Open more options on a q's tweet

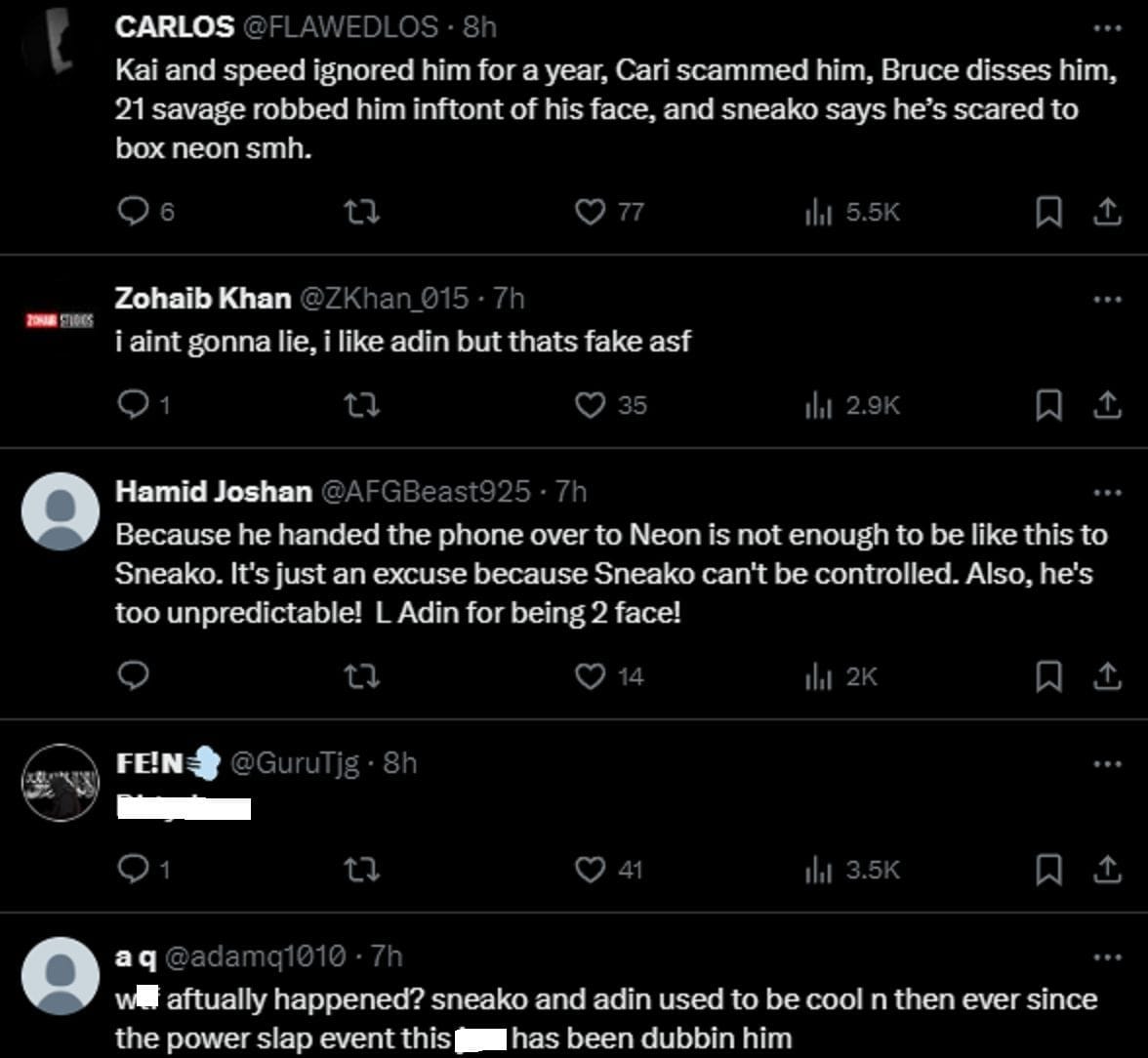[x=1107, y=956]
